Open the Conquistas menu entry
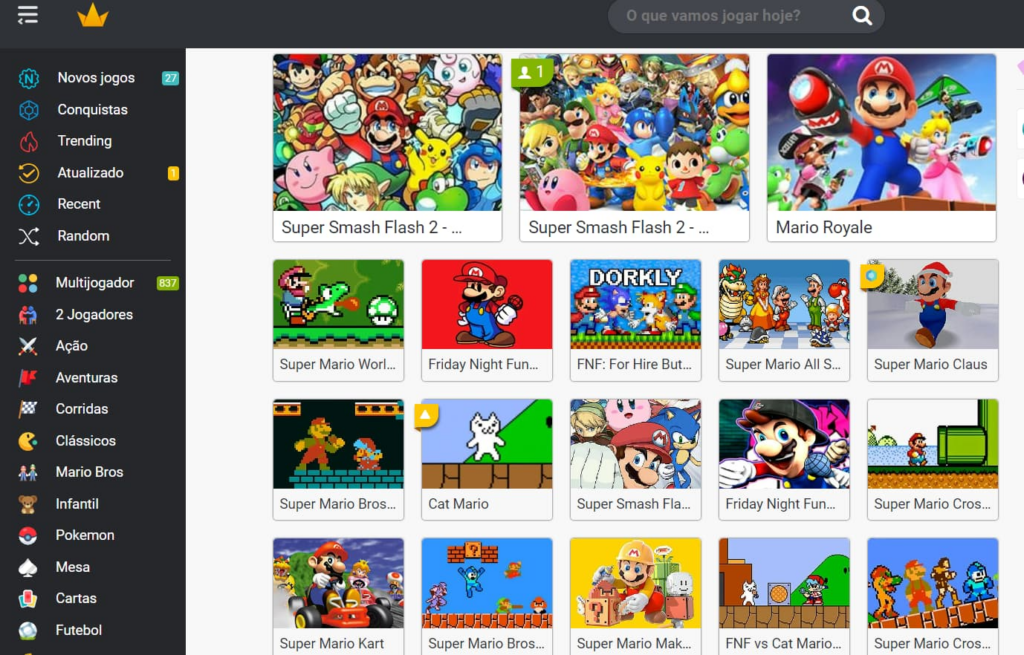Image resolution: width=1024 pixels, height=655 pixels. [x=93, y=110]
